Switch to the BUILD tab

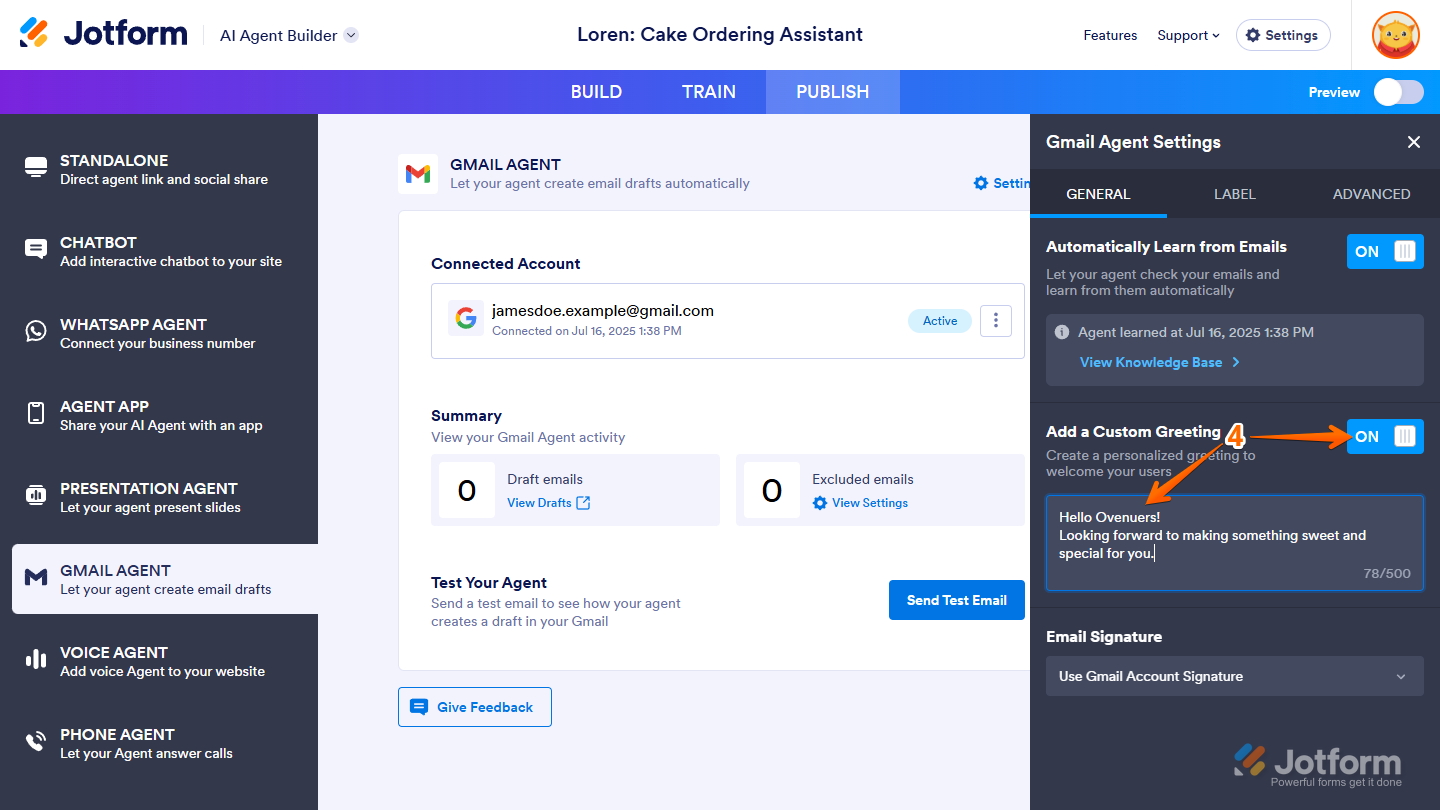click(596, 92)
